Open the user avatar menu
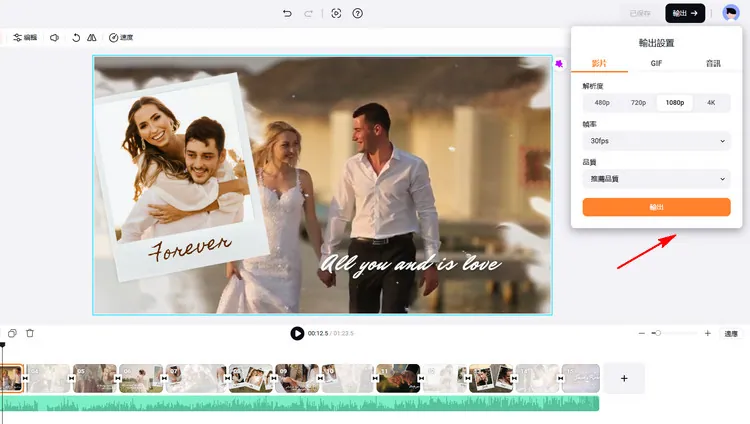This screenshot has width=750, height=424. tap(730, 13)
